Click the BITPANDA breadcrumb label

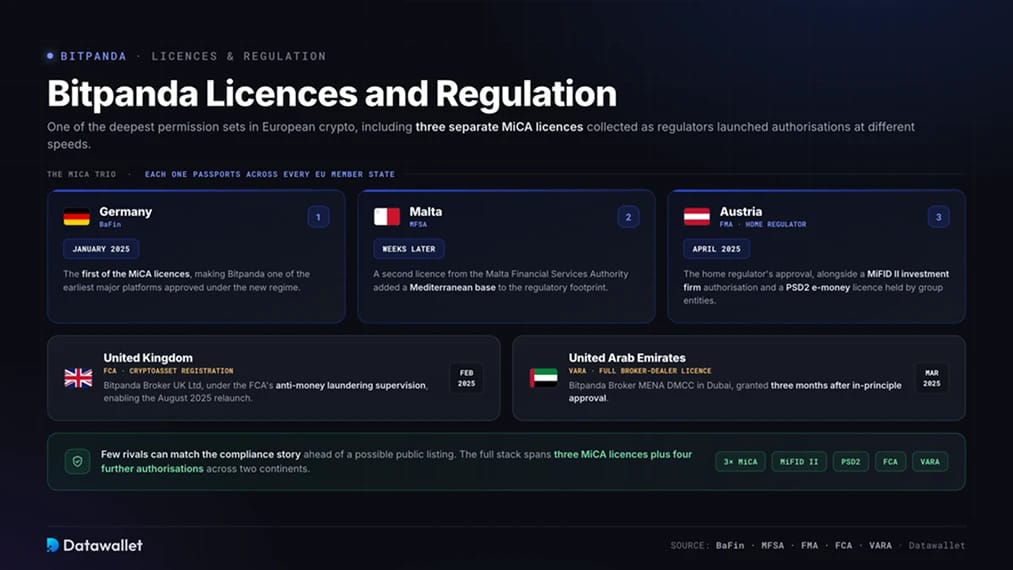coord(94,56)
